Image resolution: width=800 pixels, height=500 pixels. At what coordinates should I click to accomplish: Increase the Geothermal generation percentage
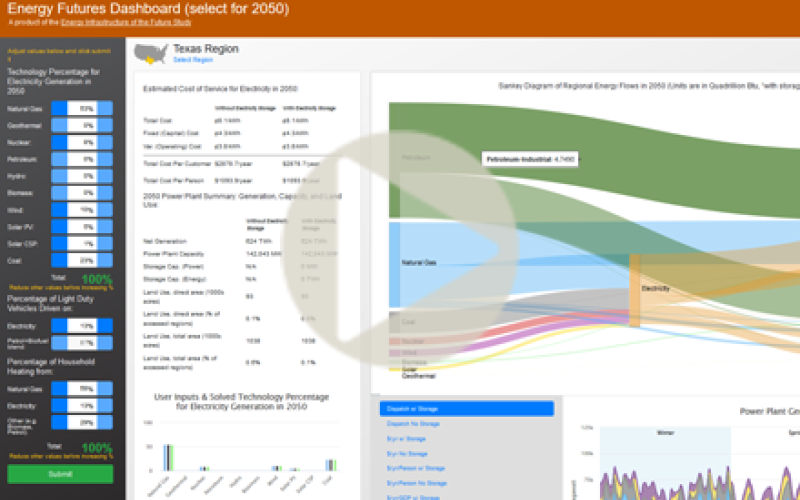tap(112, 125)
